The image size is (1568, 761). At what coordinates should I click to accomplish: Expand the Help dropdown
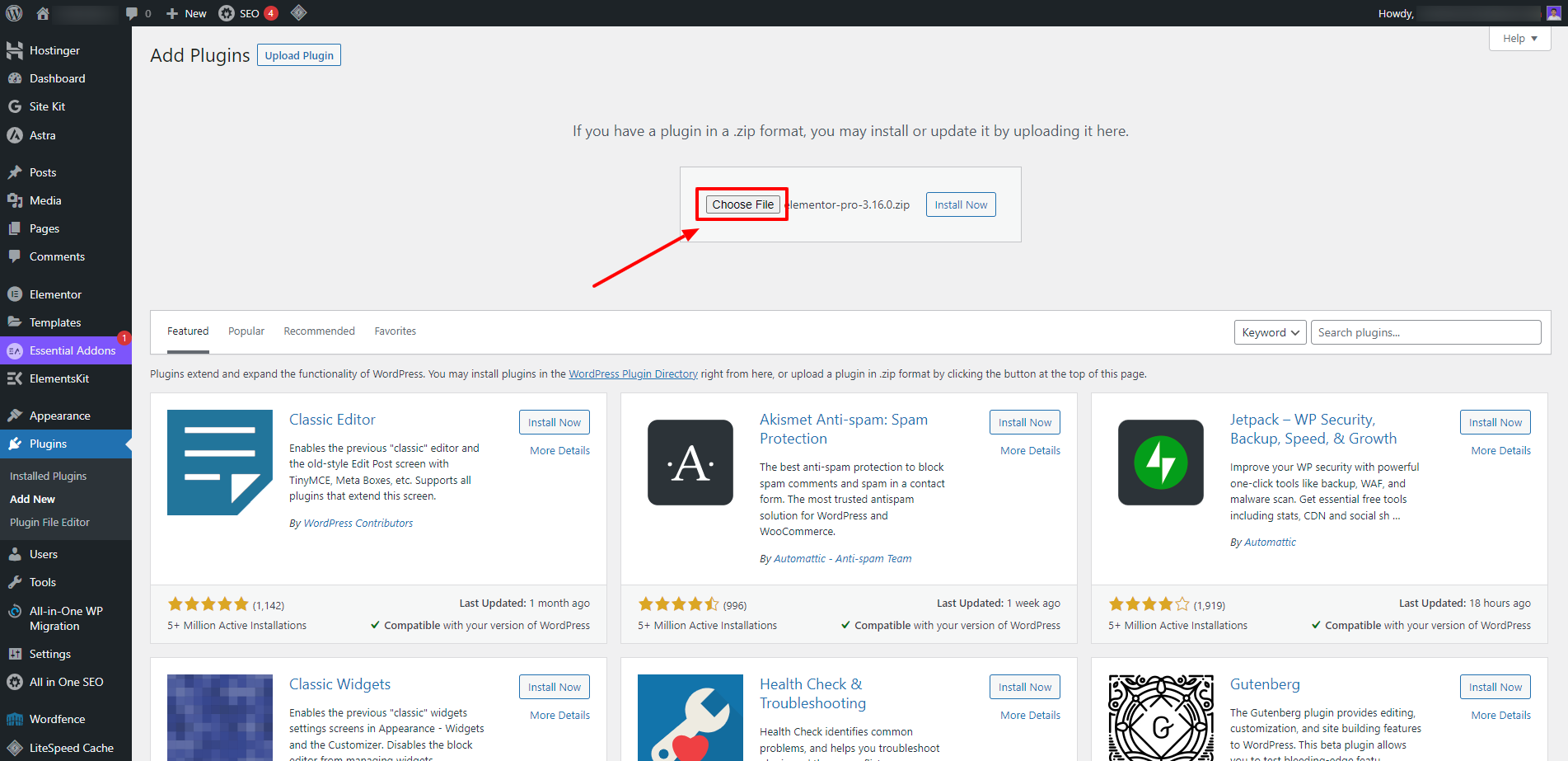(1519, 39)
